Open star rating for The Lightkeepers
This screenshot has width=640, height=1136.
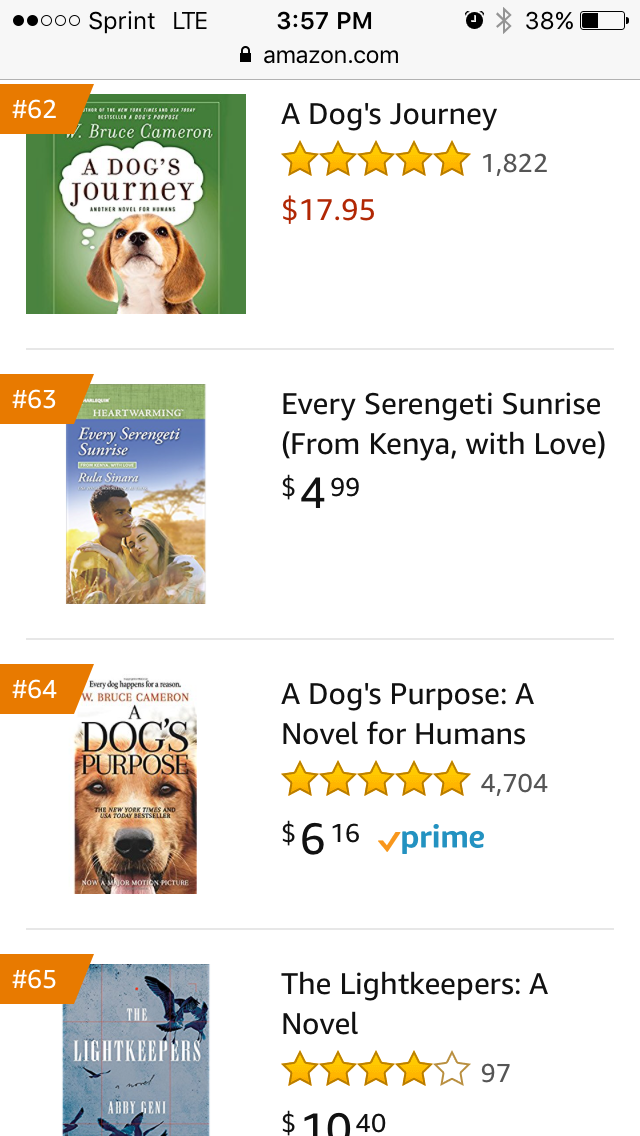pos(375,1071)
